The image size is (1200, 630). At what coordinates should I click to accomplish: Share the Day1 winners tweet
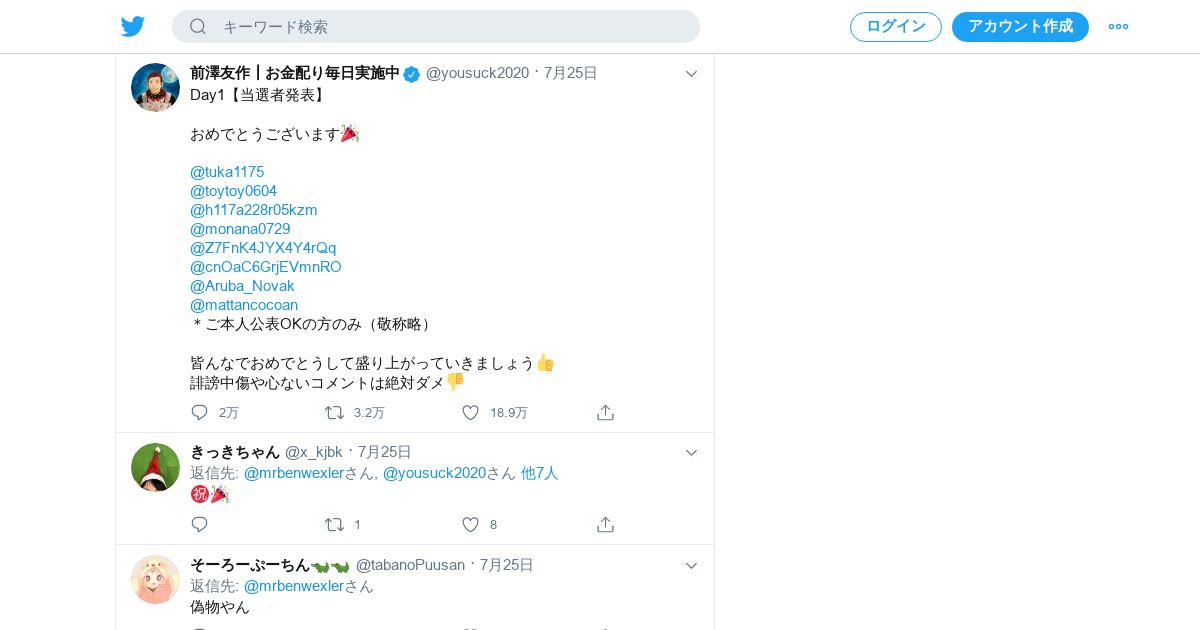point(605,412)
